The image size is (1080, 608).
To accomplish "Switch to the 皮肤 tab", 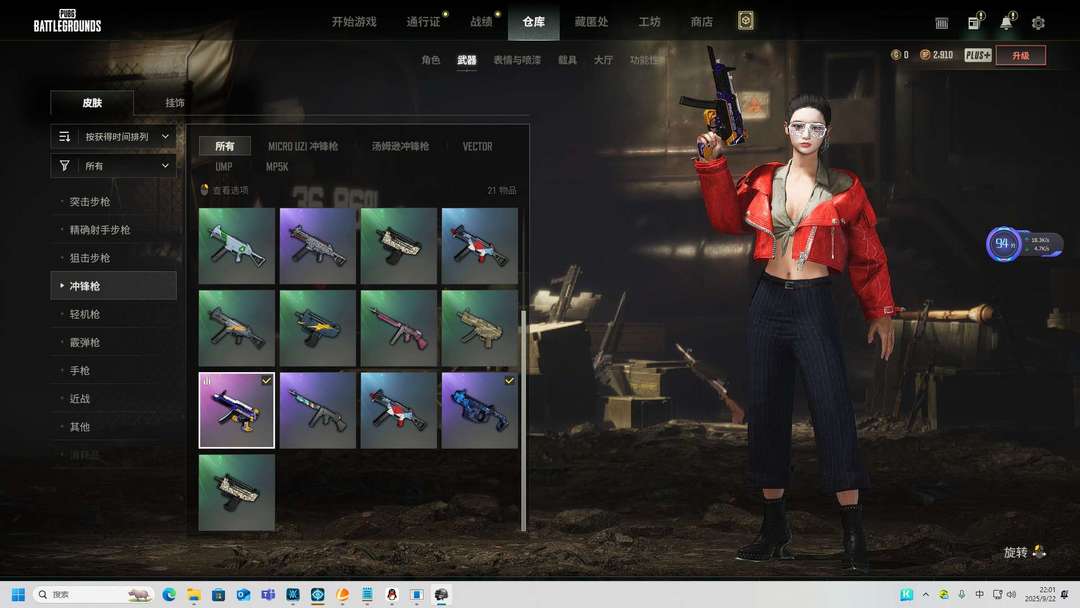I will click(x=92, y=103).
